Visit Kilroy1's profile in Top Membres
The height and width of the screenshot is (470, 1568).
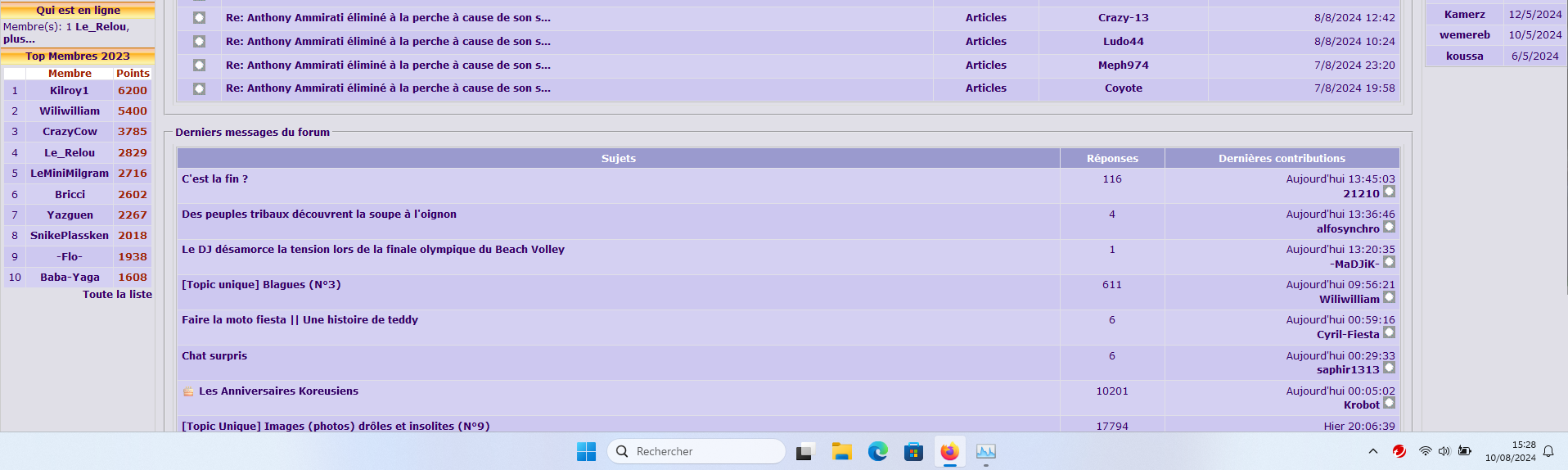point(70,91)
